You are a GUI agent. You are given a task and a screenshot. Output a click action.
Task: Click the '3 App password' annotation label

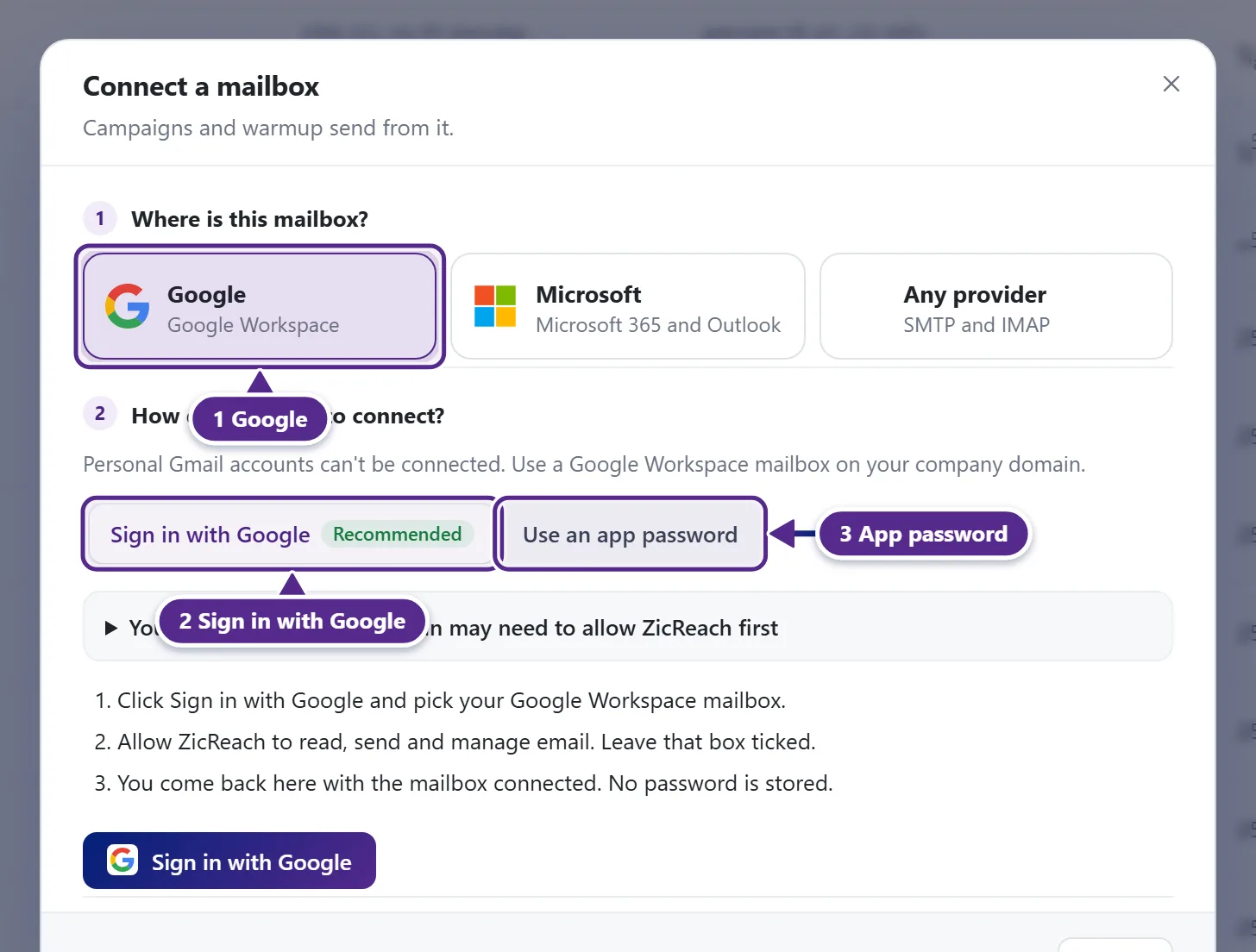pos(923,534)
